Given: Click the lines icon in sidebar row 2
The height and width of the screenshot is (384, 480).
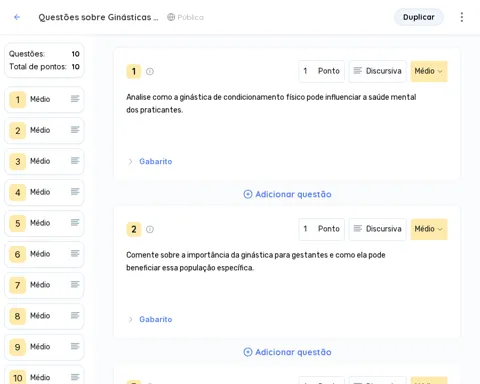Looking at the screenshot, I should 75,130.
